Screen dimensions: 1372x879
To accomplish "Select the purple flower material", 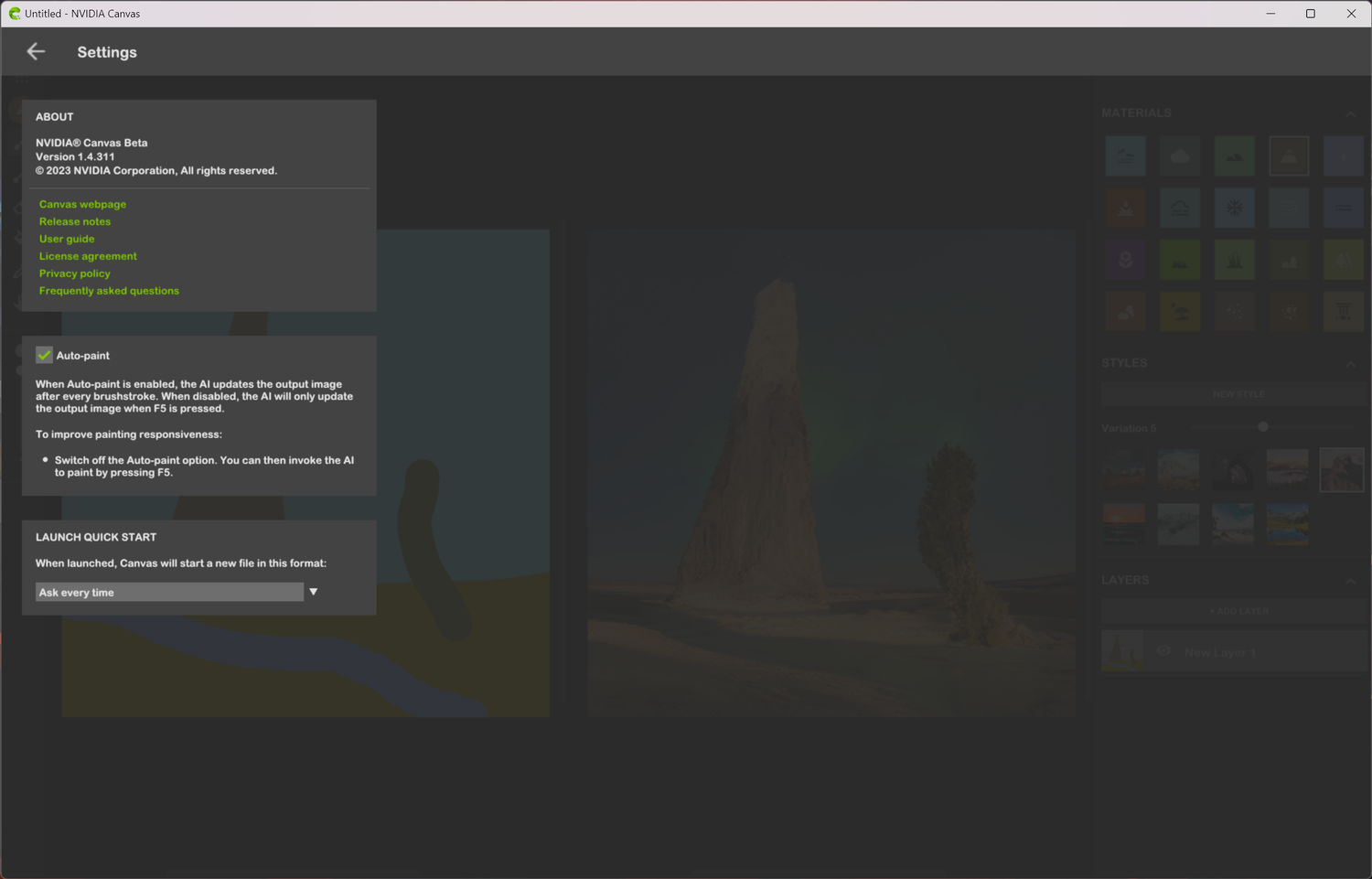I will (1125, 261).
